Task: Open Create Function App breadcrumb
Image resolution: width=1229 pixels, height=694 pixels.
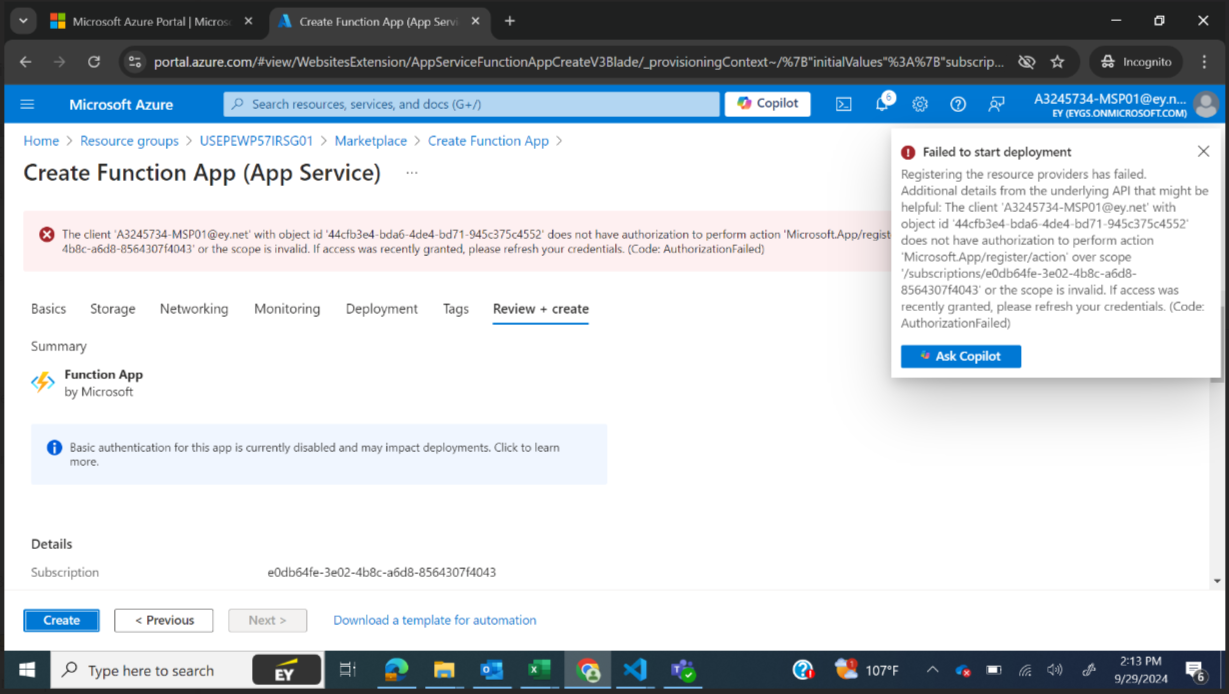Action: tap(488, 141)
